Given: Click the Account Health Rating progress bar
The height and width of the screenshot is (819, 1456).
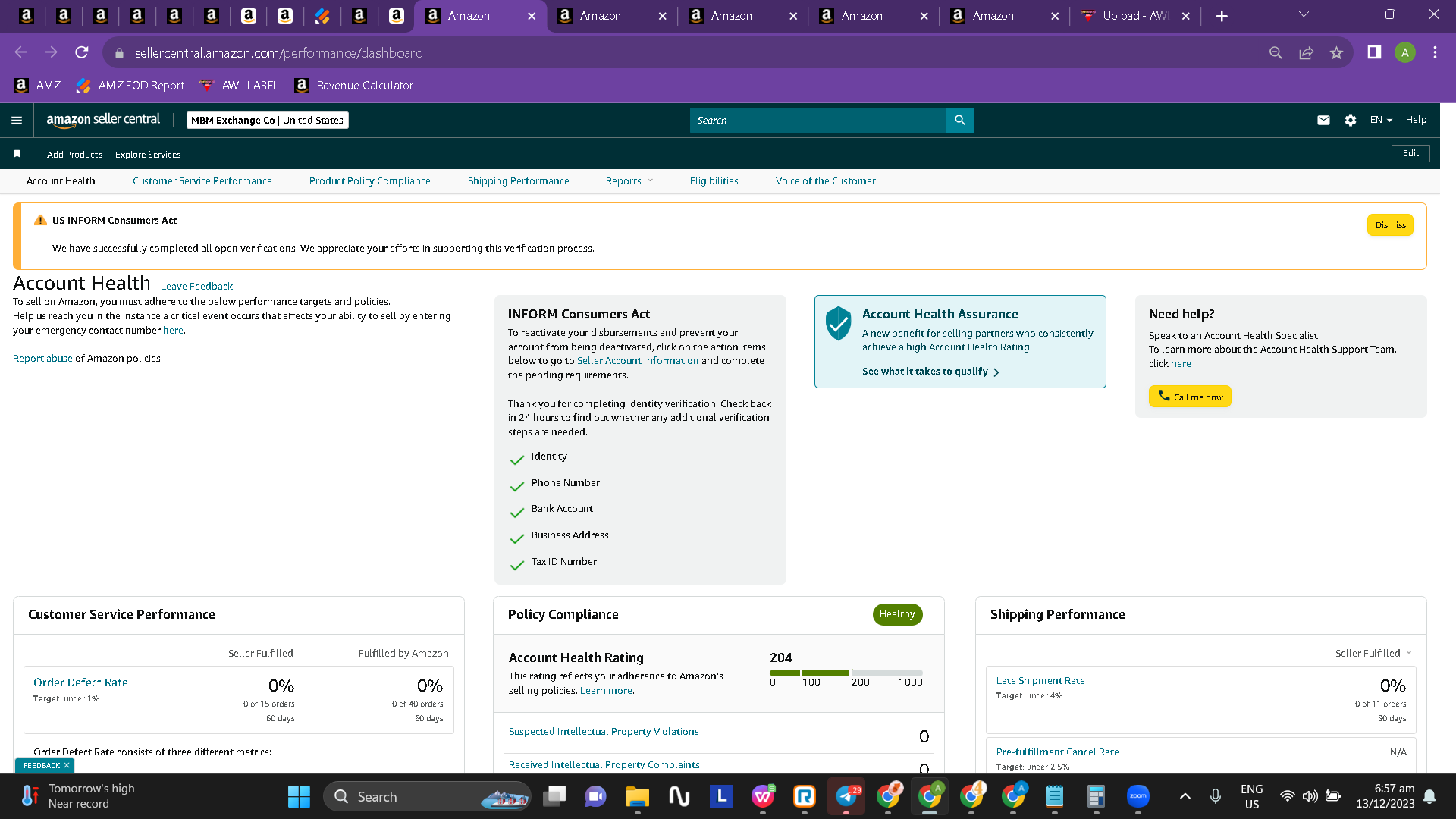Looking at the screenshot, I should [846, 673].
